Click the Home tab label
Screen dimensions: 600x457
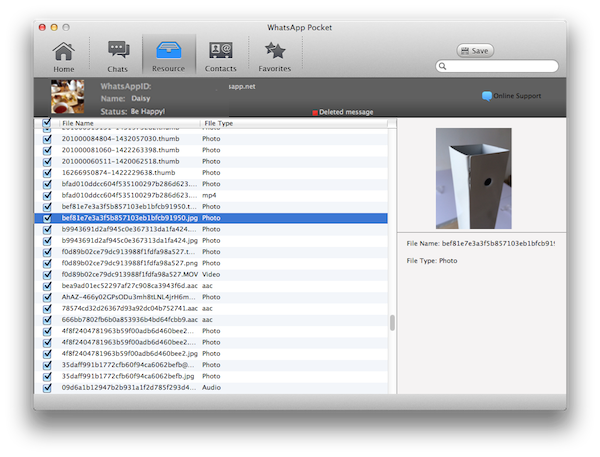(x=64, y=69)
